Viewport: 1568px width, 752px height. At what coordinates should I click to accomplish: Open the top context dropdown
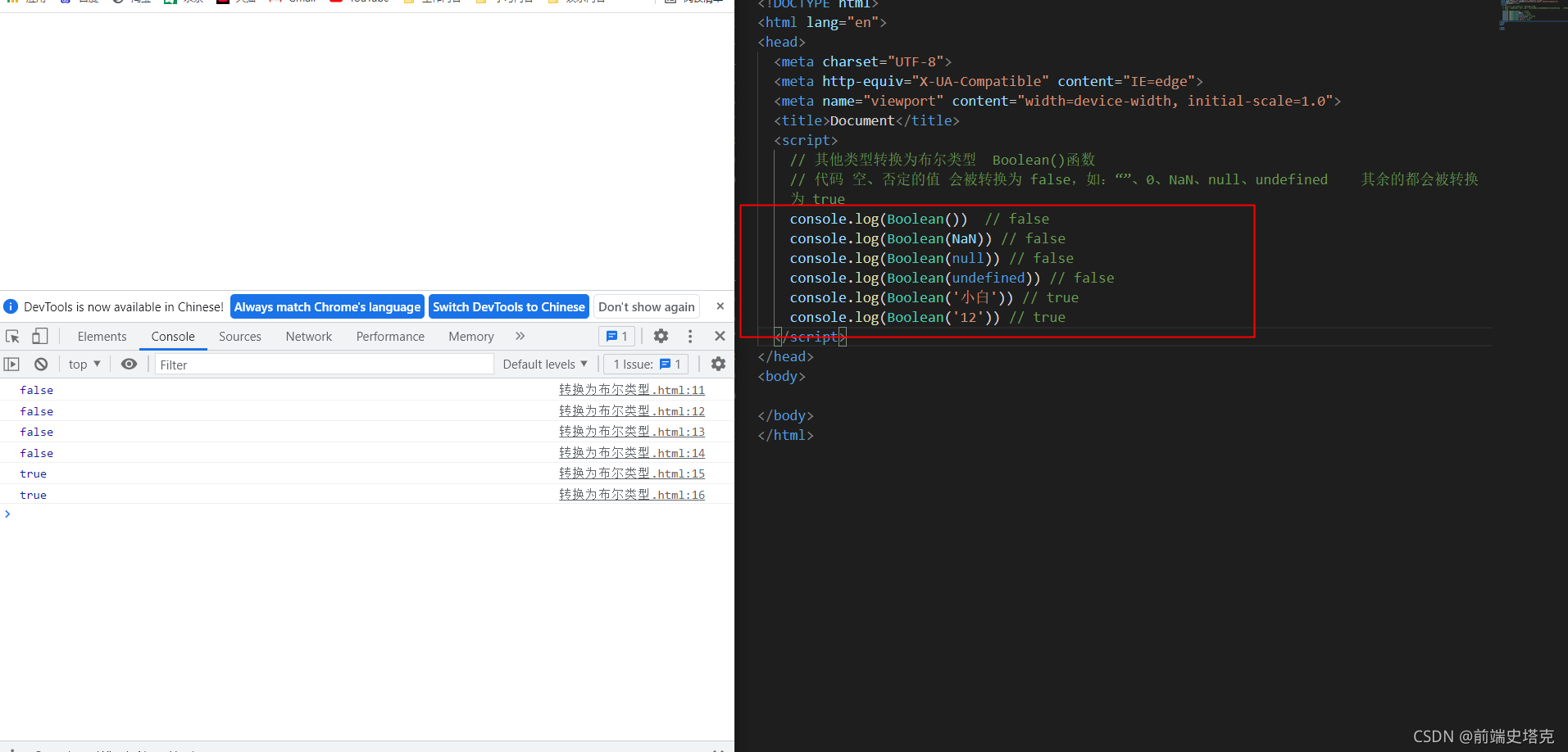(x=84, y=365)
